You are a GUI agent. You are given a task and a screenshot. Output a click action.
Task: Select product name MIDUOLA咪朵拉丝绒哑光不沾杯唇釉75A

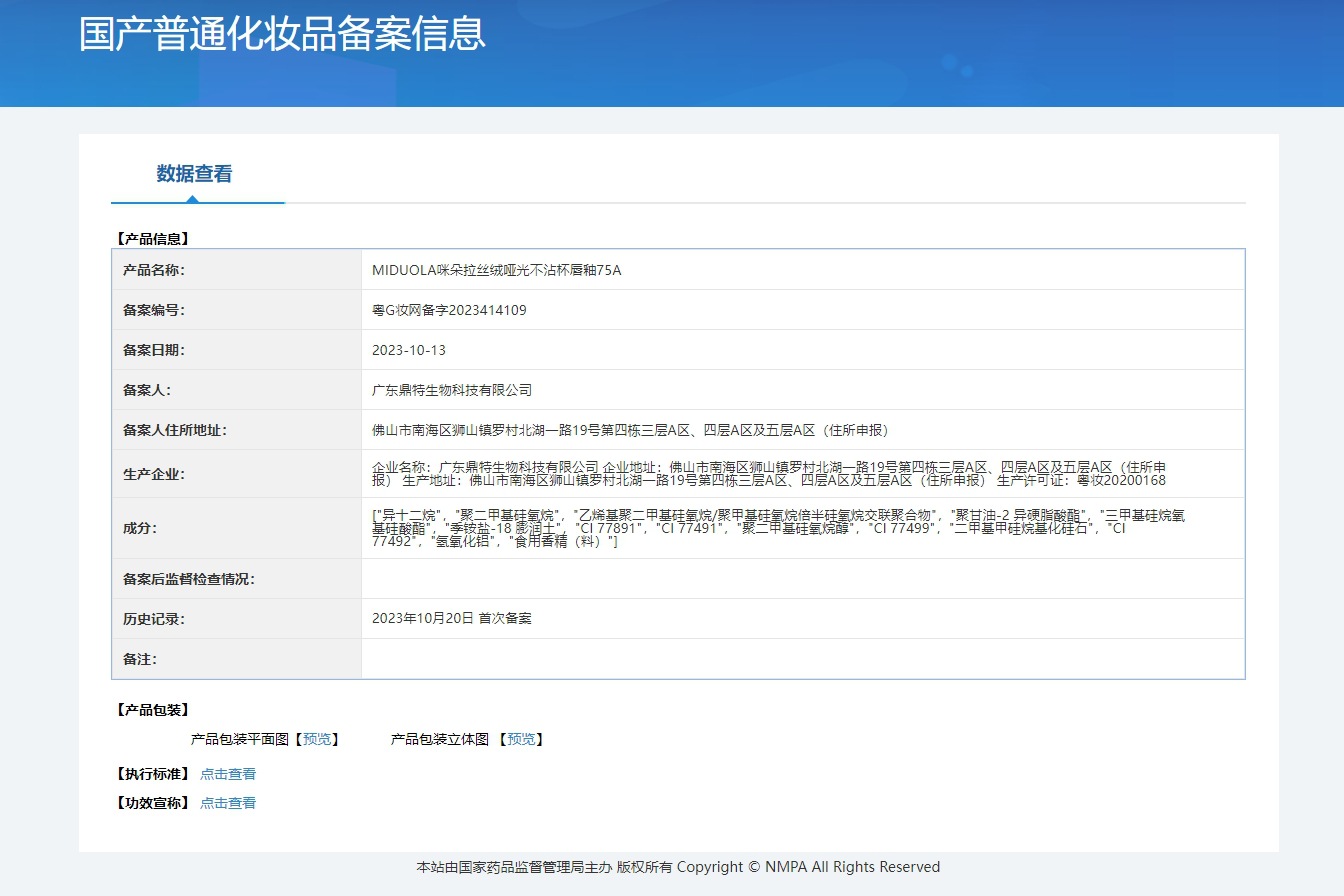click(x=496, y=270)
